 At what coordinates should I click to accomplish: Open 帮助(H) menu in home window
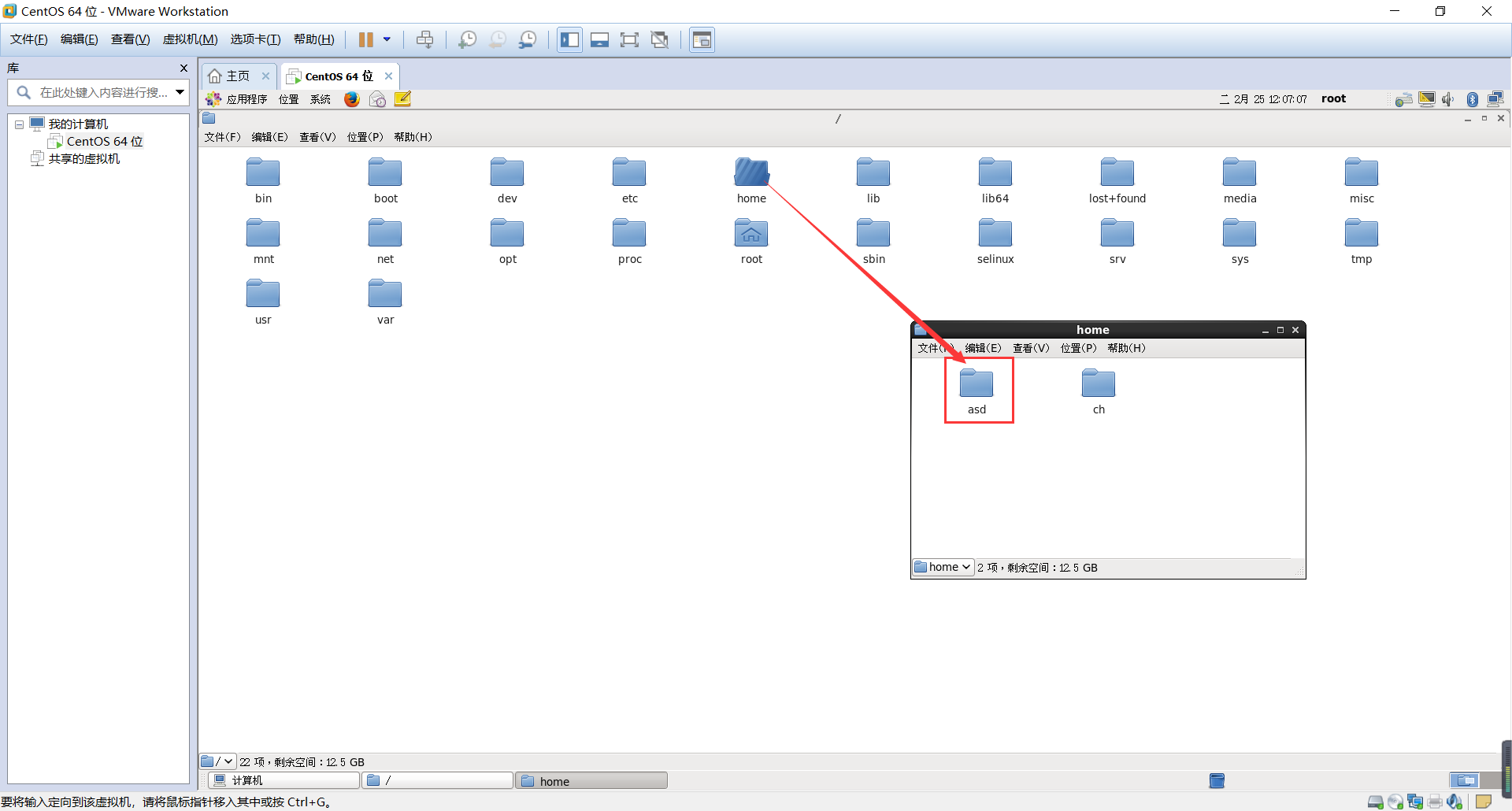(1127, 348)
